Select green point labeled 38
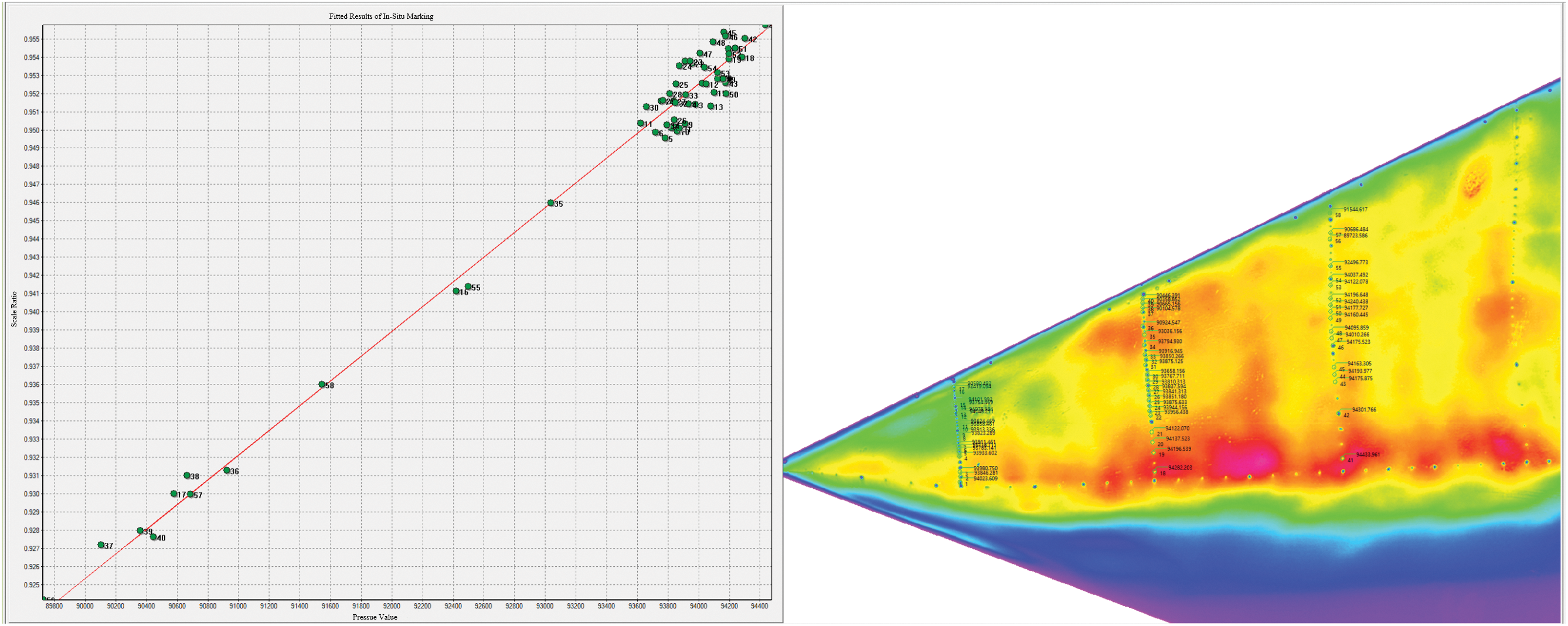Viewport: 1568px width, 626px height. tap(187, 475)
